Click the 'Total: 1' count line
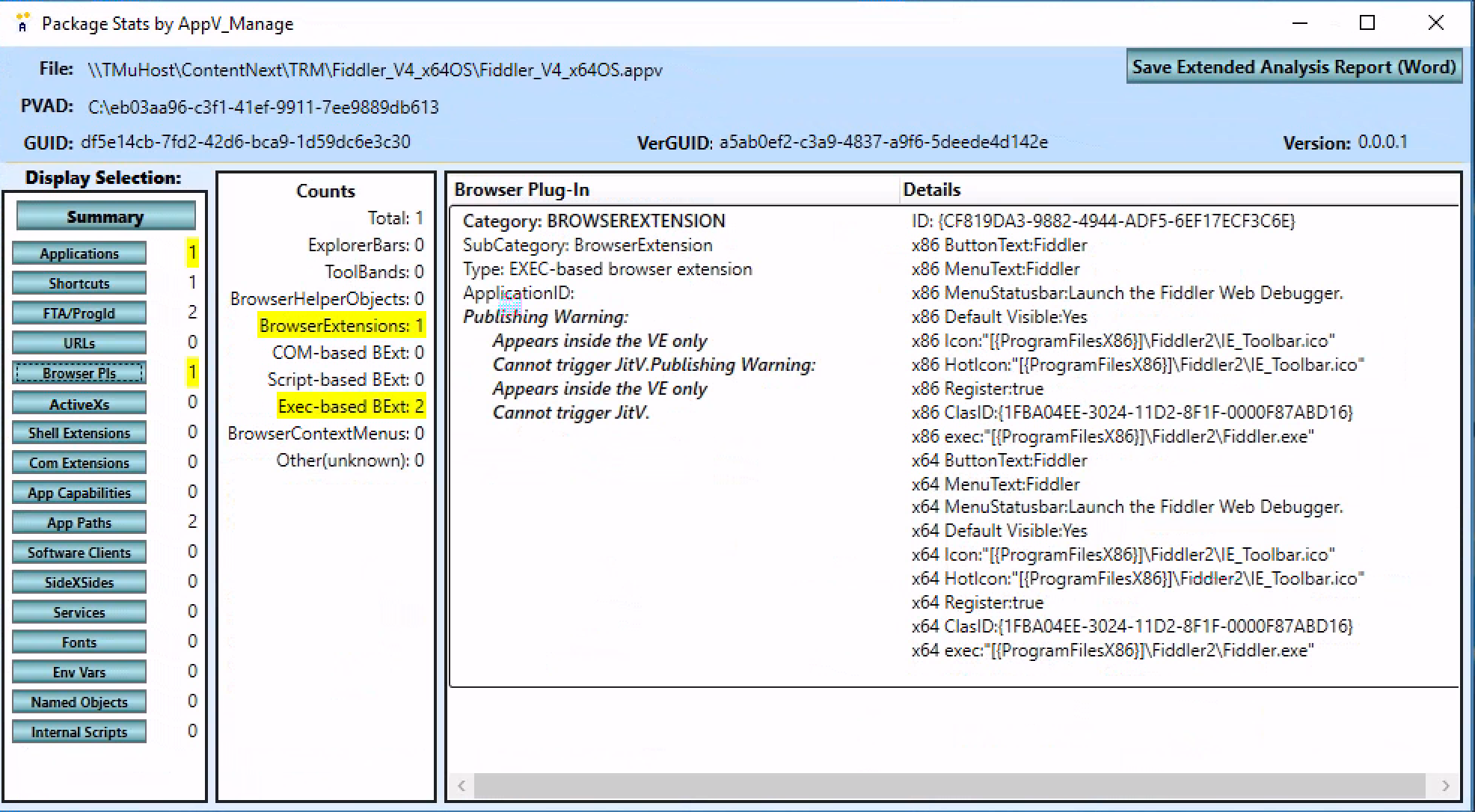 click(396, 218)
